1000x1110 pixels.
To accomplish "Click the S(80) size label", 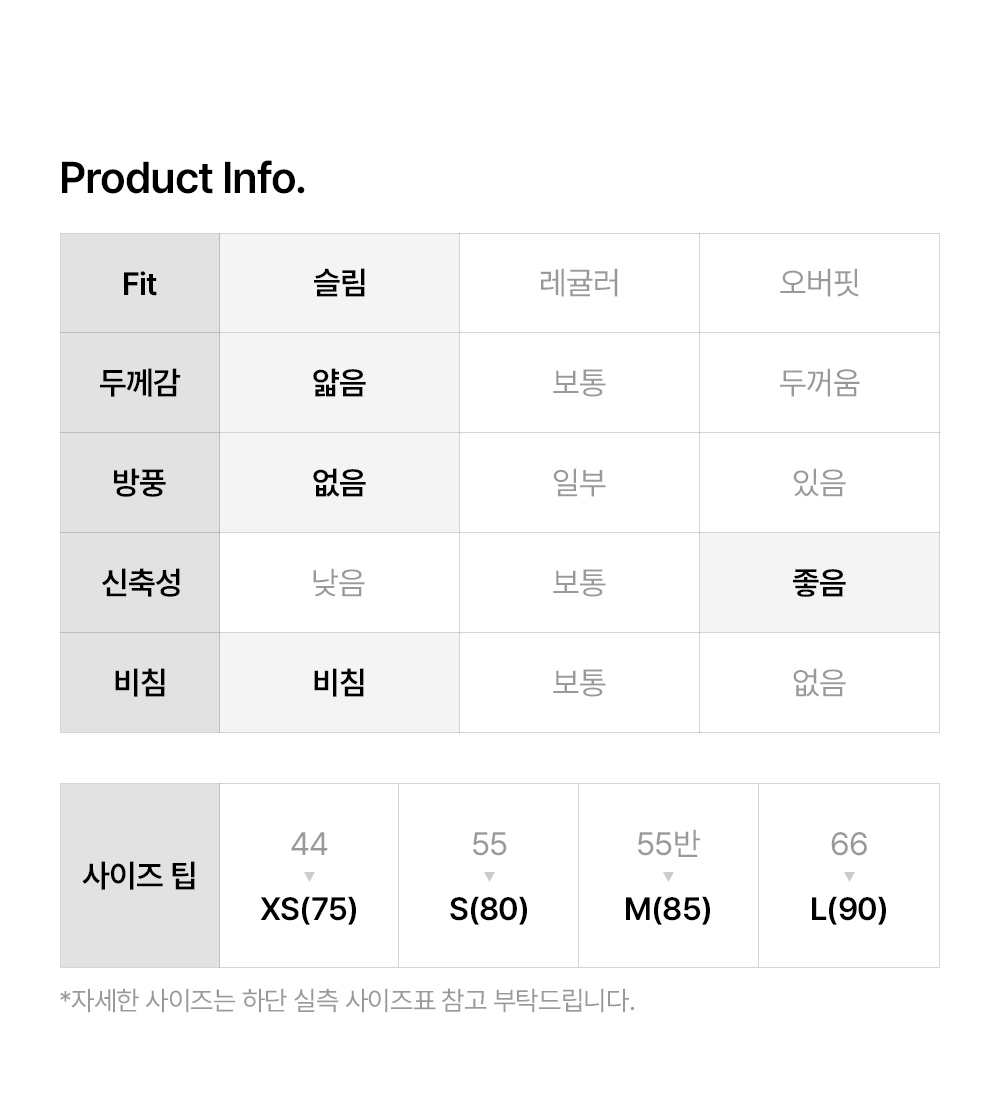I will [489, 909].
